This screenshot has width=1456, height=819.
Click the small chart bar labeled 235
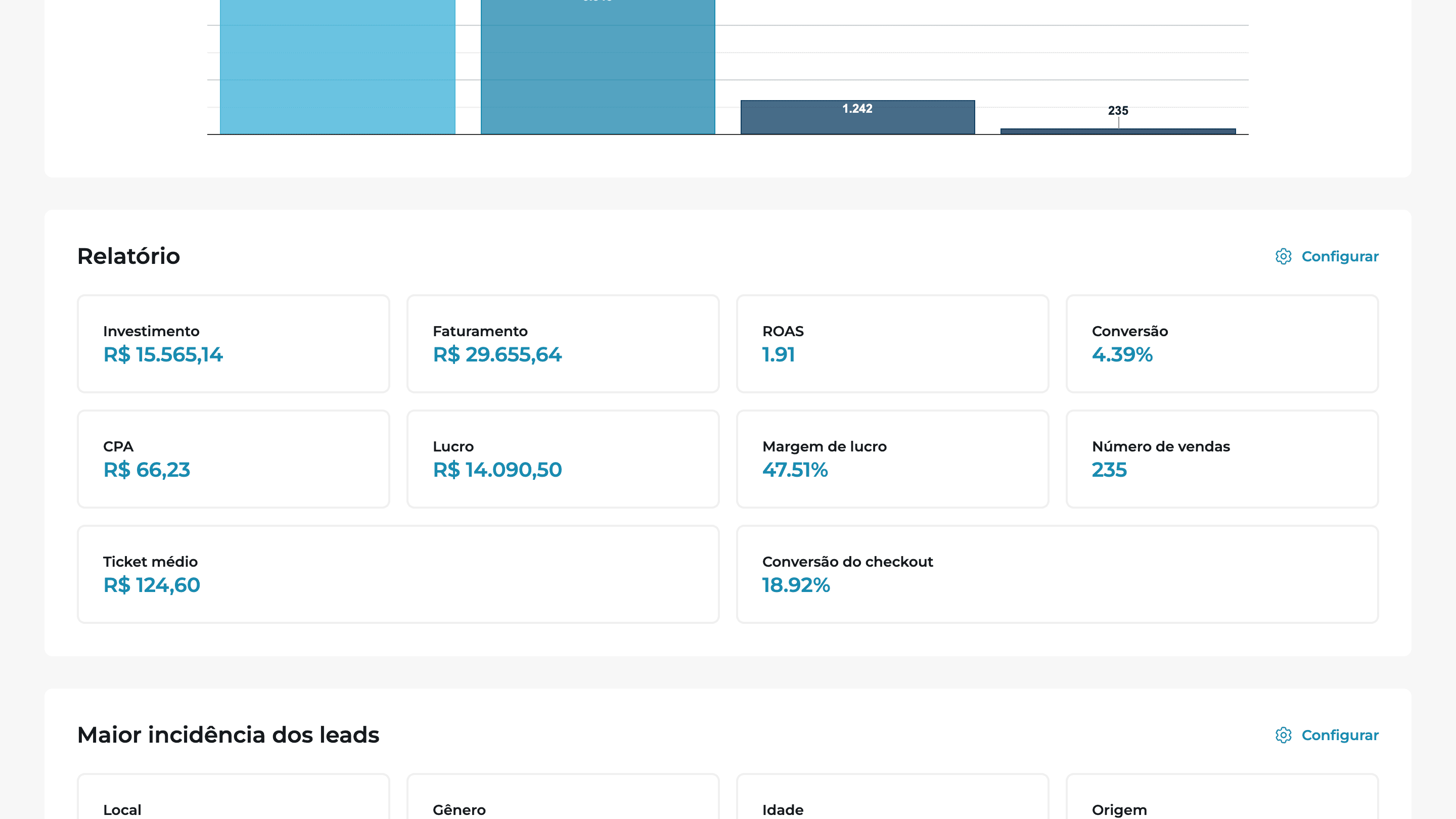tap(1117, 131)
